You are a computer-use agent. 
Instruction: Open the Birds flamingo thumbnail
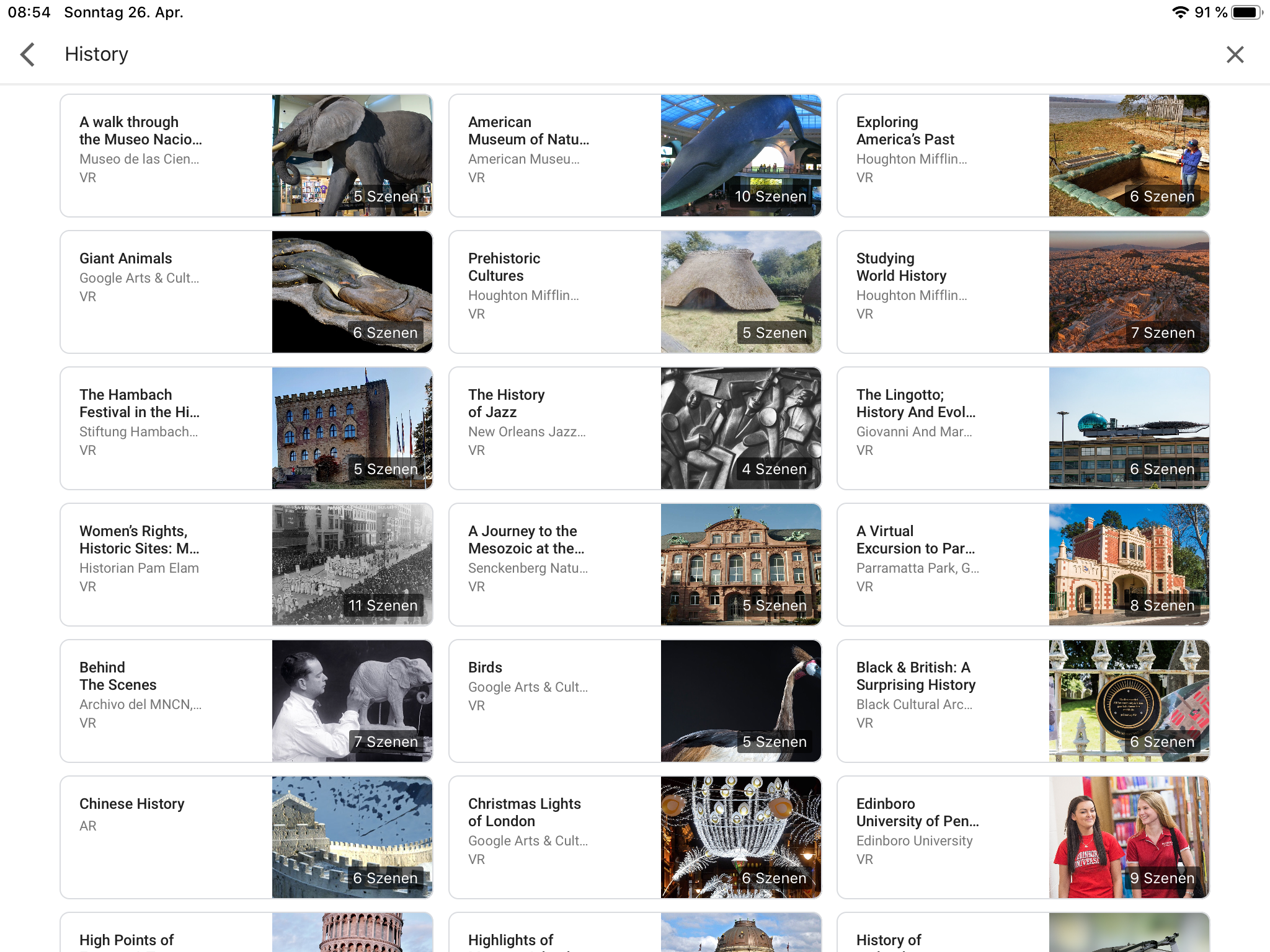pos(741,701)
